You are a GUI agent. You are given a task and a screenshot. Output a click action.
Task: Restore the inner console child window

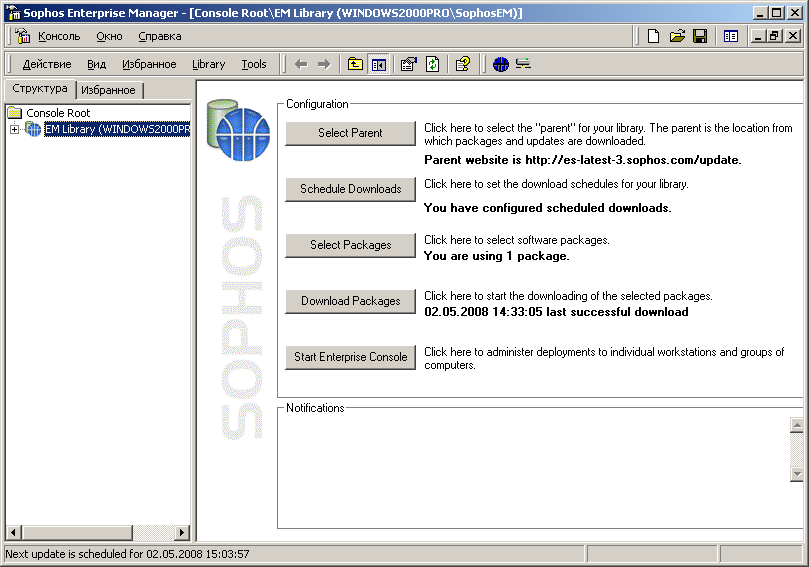click(x=774, y=37)
